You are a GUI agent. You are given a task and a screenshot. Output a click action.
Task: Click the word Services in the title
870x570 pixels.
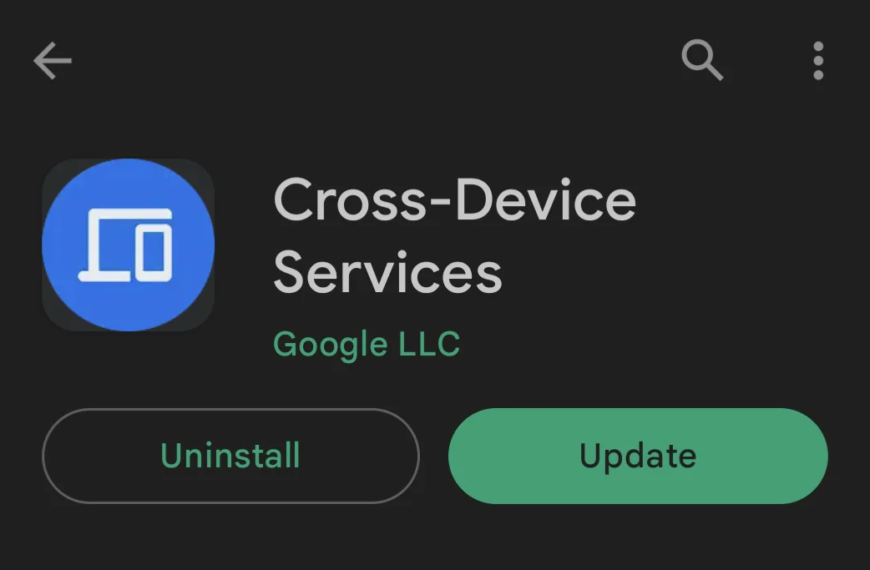[387, 273]
